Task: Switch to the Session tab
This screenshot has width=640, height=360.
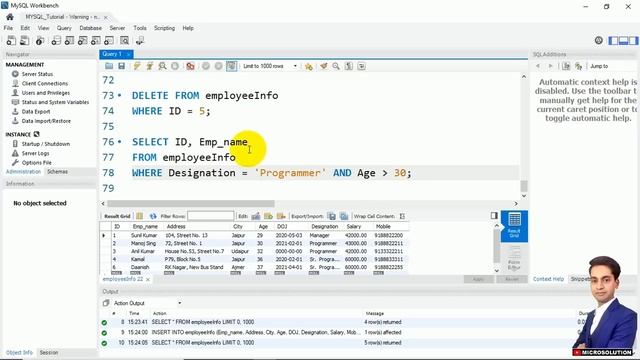Action: [49, 352]
